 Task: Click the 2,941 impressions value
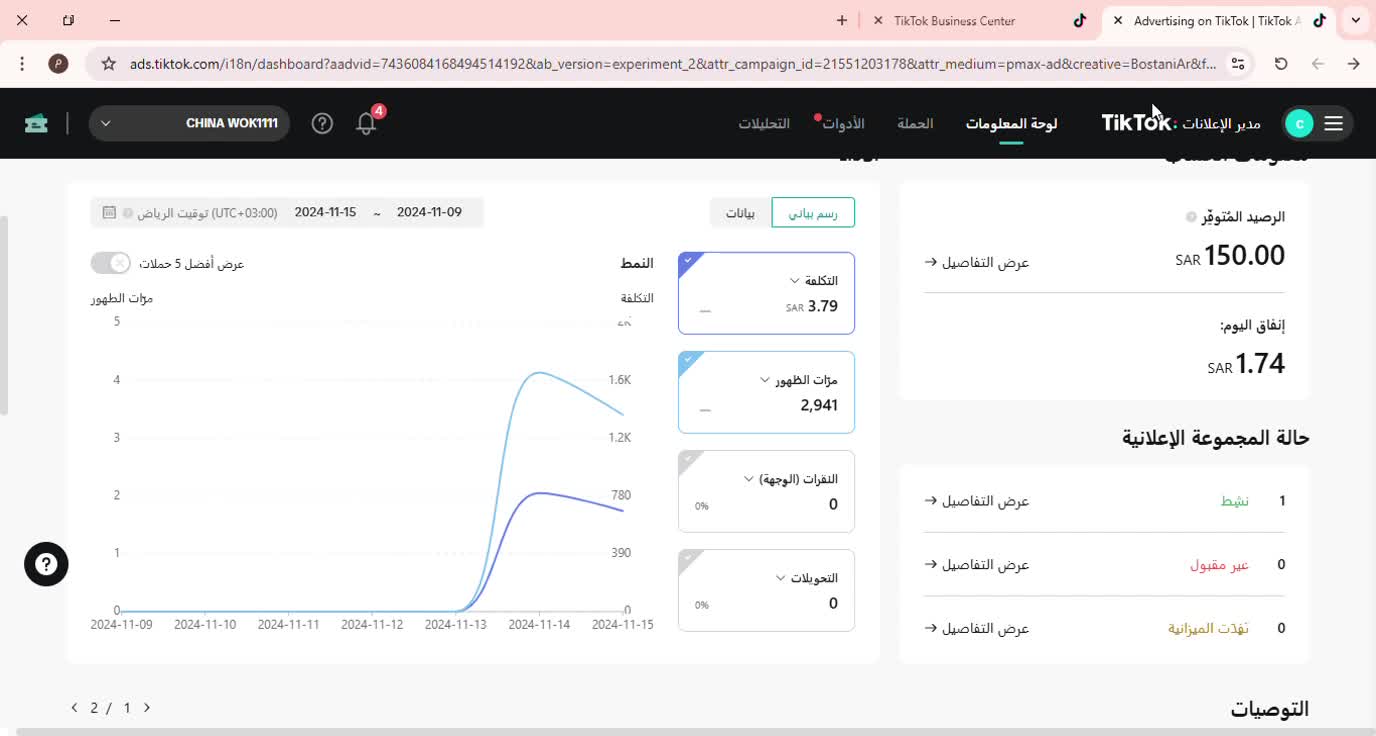[819, 405]
